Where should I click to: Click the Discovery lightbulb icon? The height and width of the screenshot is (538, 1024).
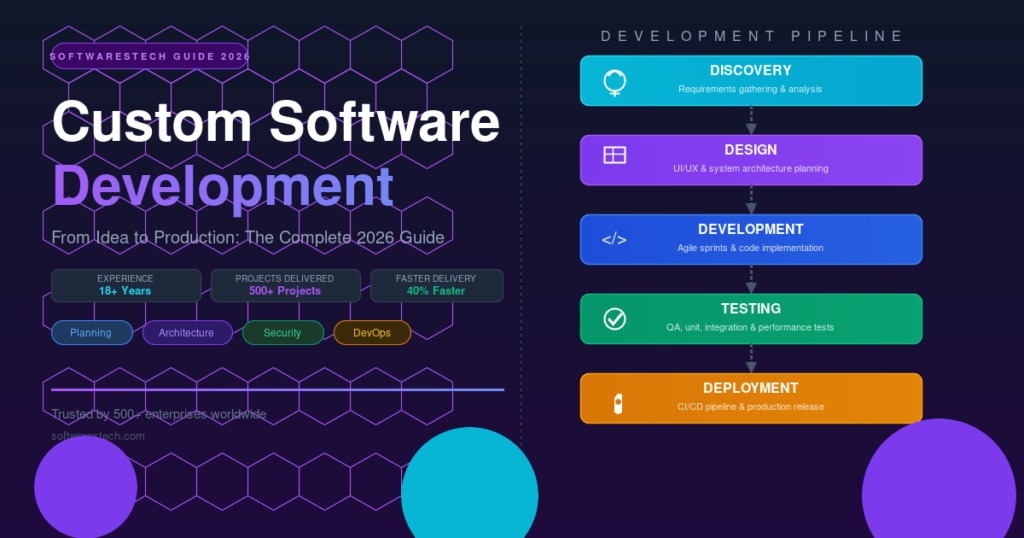[615, 83]
